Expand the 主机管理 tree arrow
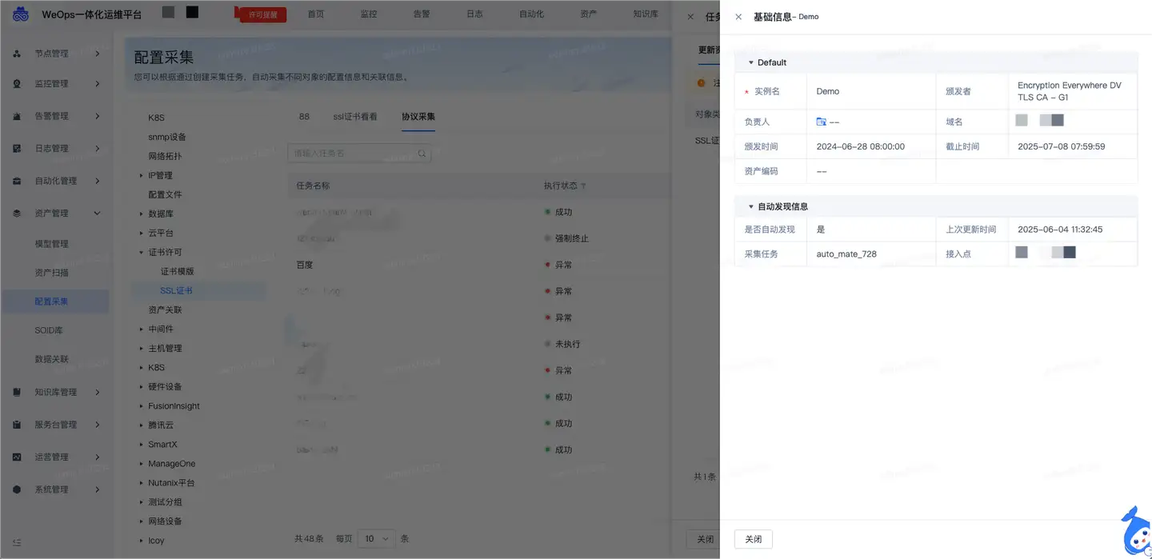This screenshot has height=559, width=1152. click(x=141, y=348)
